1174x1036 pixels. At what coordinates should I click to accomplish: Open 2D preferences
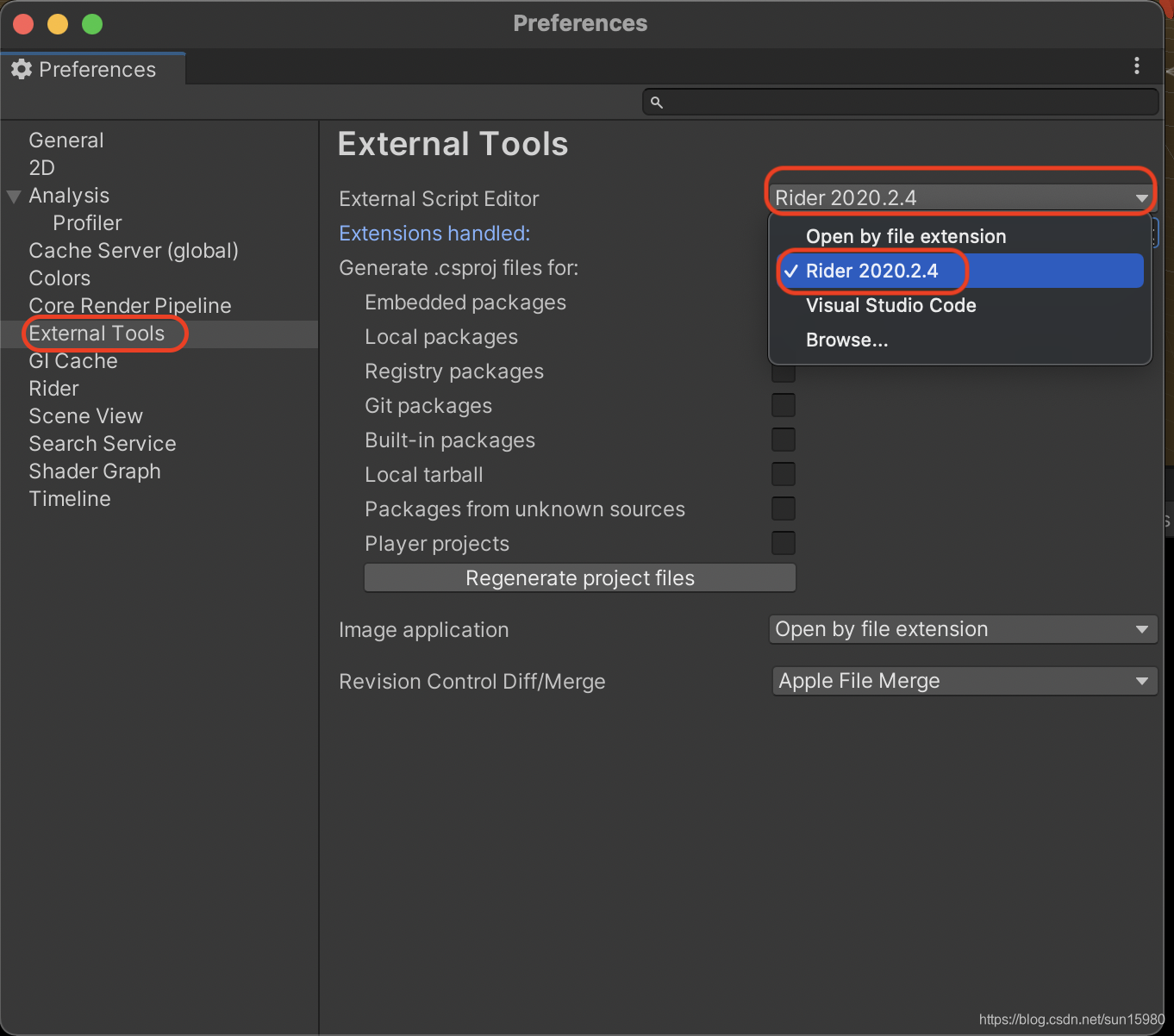coord(41,168)
